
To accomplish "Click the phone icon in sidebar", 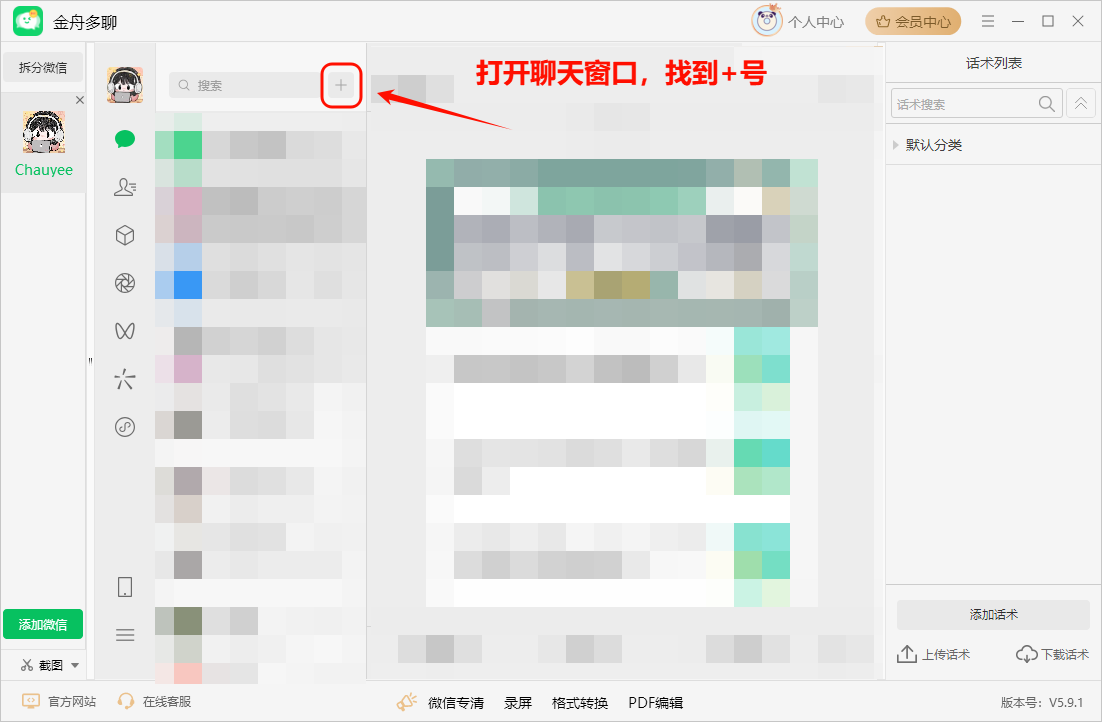I will pyautogui.click(x=125, y=587).
